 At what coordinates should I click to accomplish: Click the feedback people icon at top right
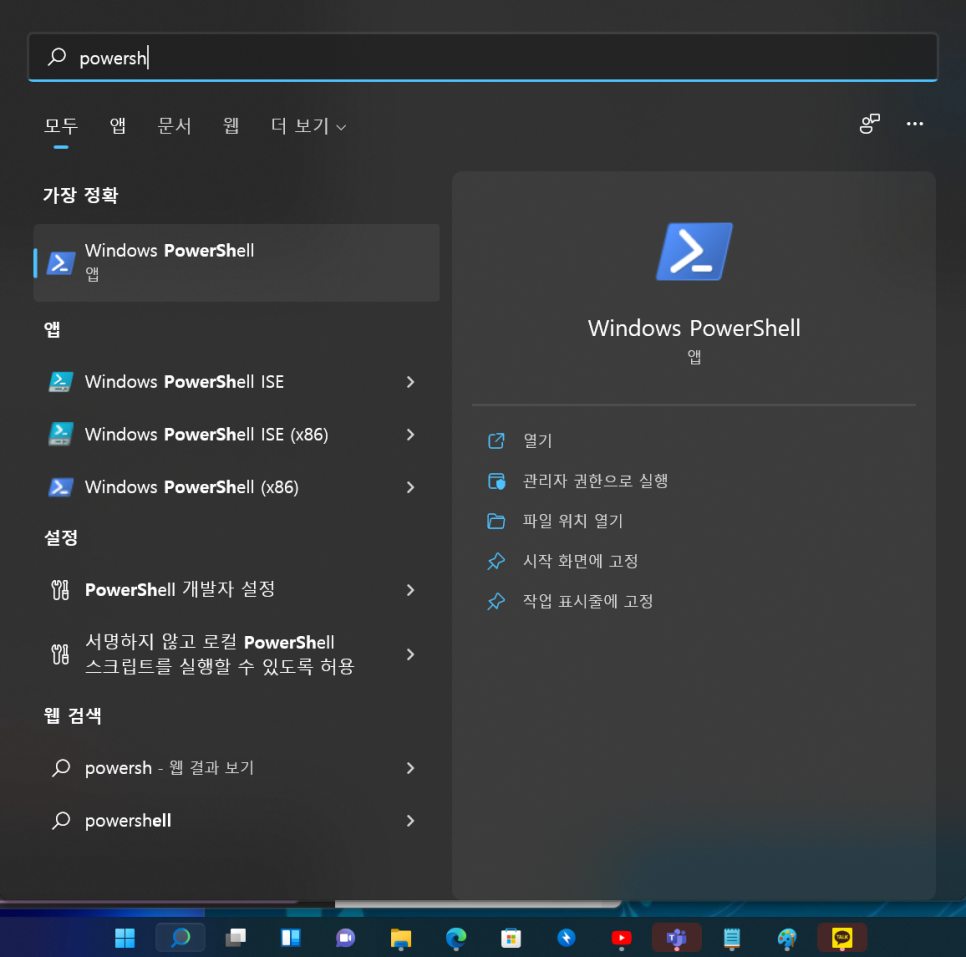point(869,124)
